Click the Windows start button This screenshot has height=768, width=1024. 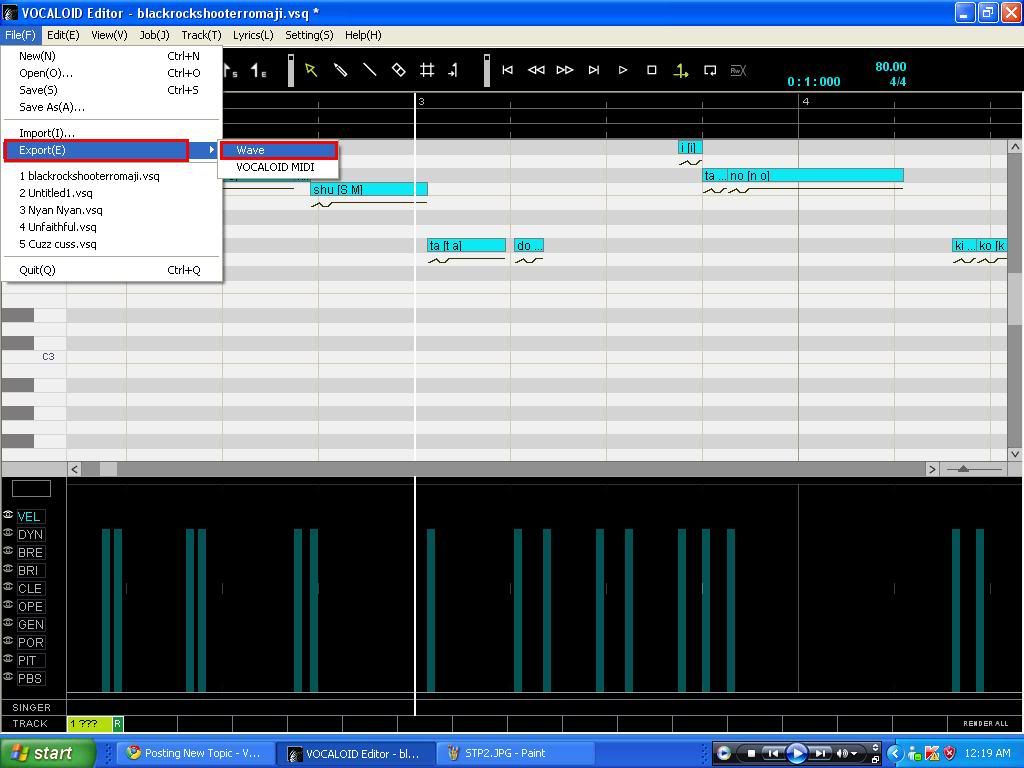[x=47, y=753]
